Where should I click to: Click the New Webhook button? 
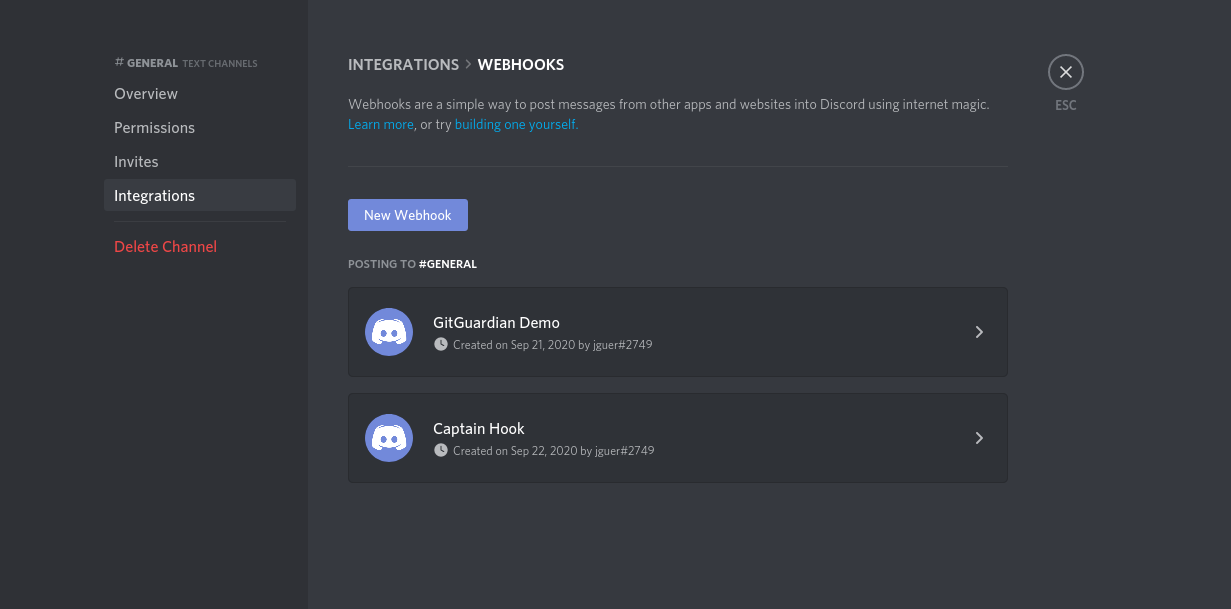(x=408, y=215)
